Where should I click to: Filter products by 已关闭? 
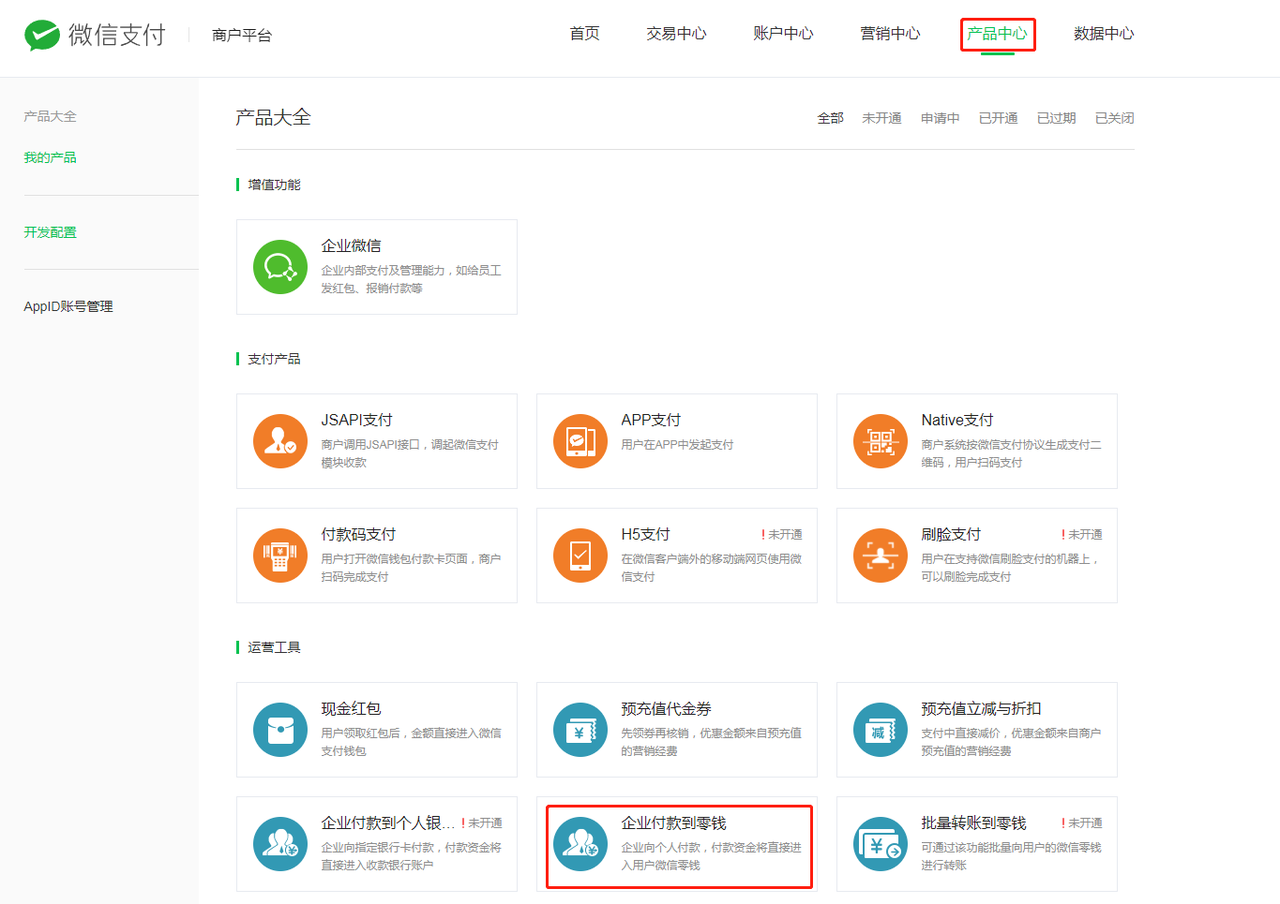click(x=1114, y=118)
